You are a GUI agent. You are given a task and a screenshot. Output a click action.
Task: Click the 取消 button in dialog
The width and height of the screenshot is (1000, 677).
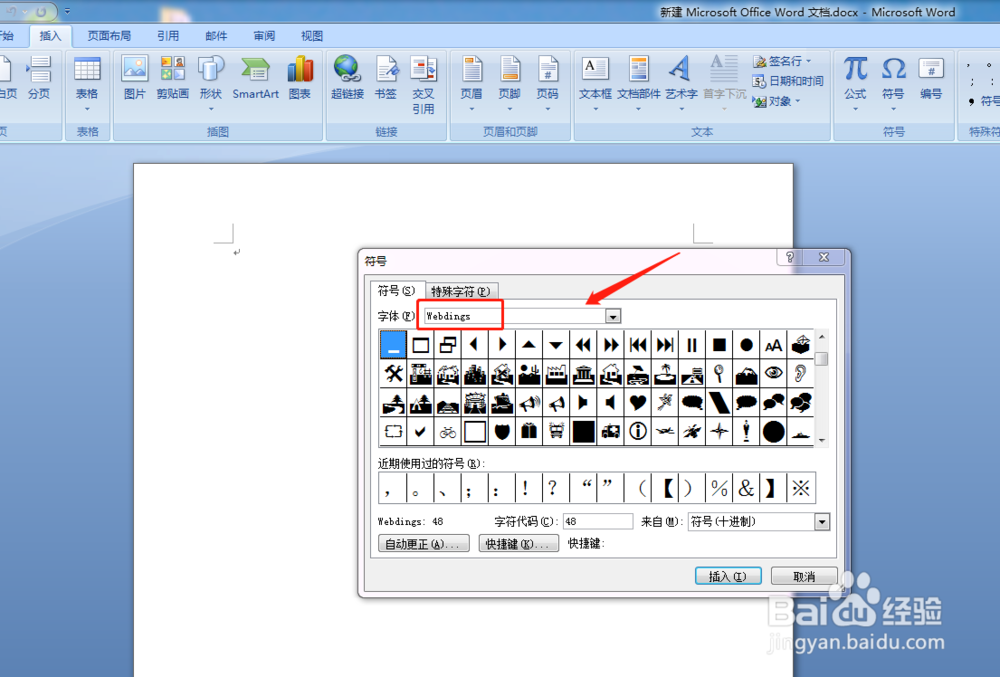coord(804,576)
